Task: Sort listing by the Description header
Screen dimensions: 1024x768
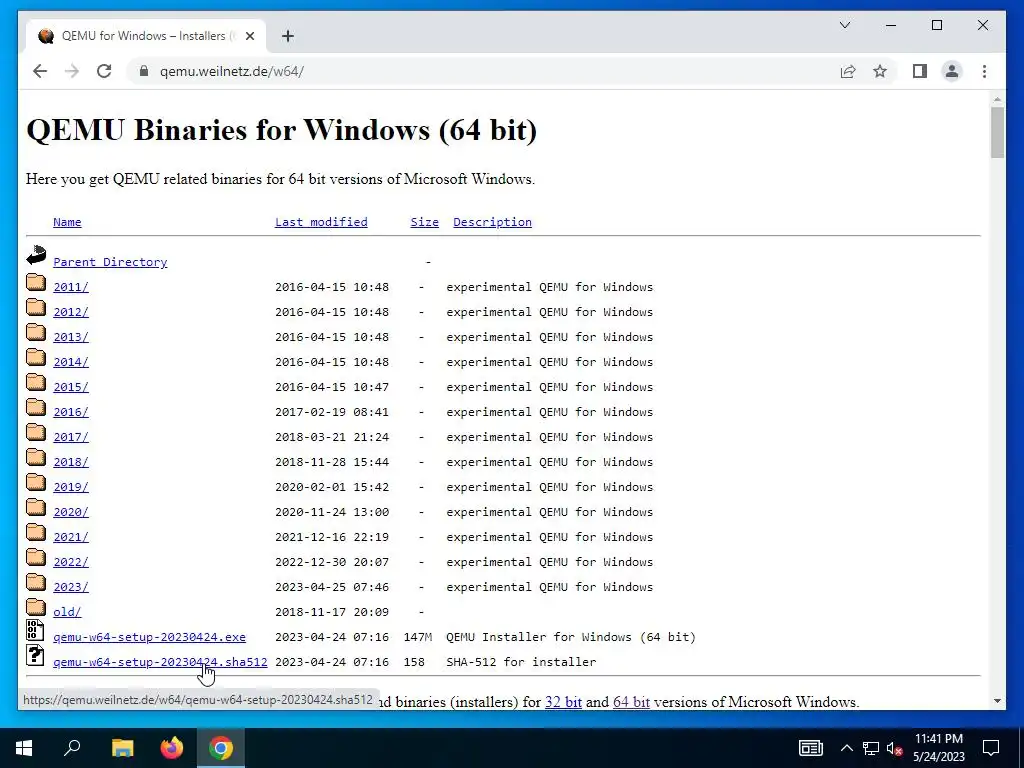Action: (492, 222)
